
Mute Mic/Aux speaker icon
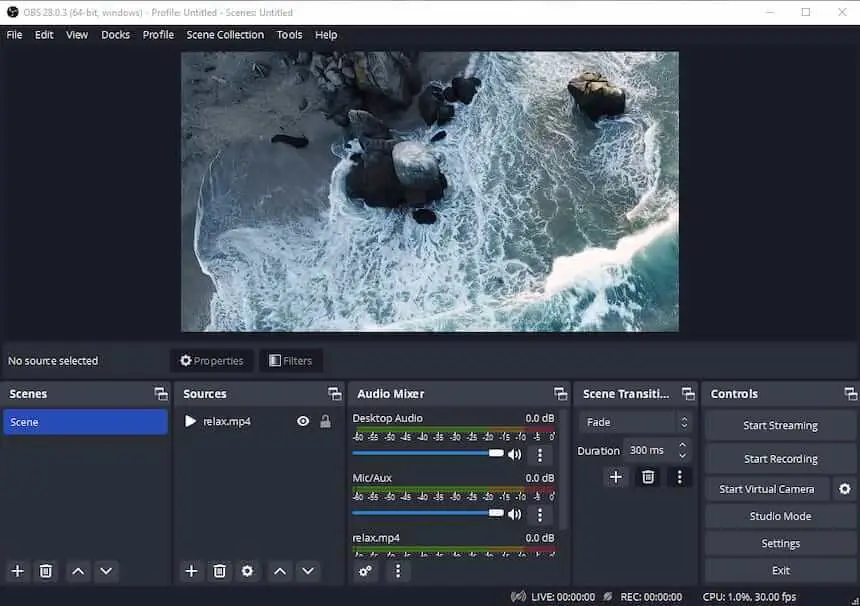[514, 514]
